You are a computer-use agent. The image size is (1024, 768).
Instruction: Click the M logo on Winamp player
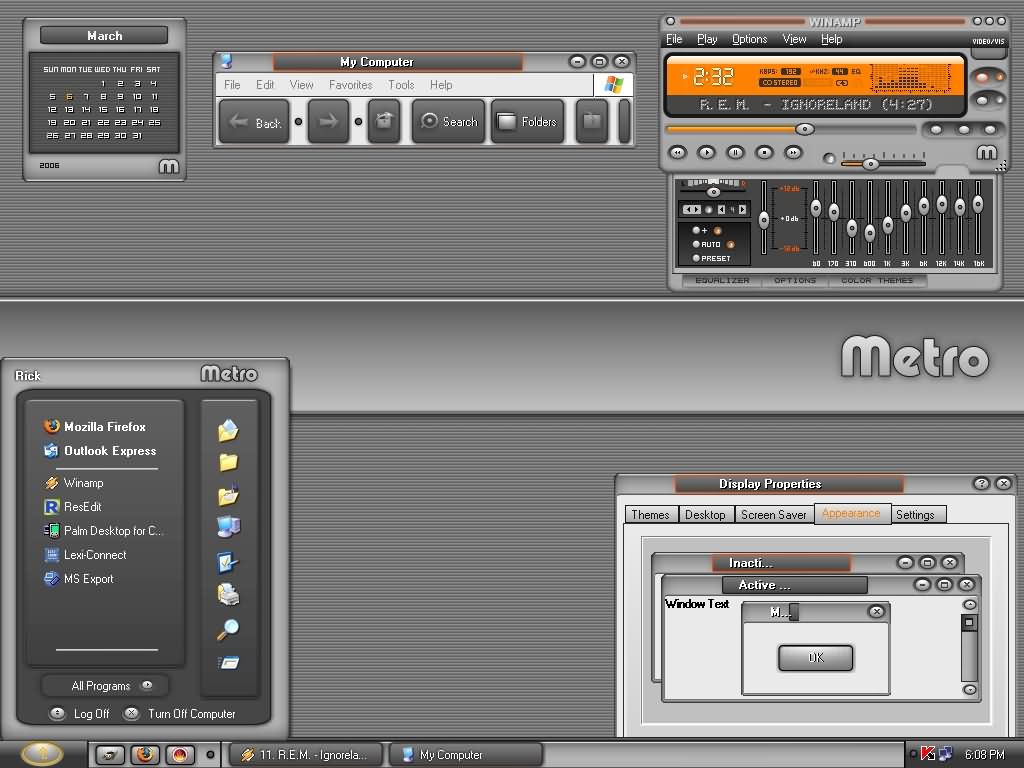tap(987, 152)
